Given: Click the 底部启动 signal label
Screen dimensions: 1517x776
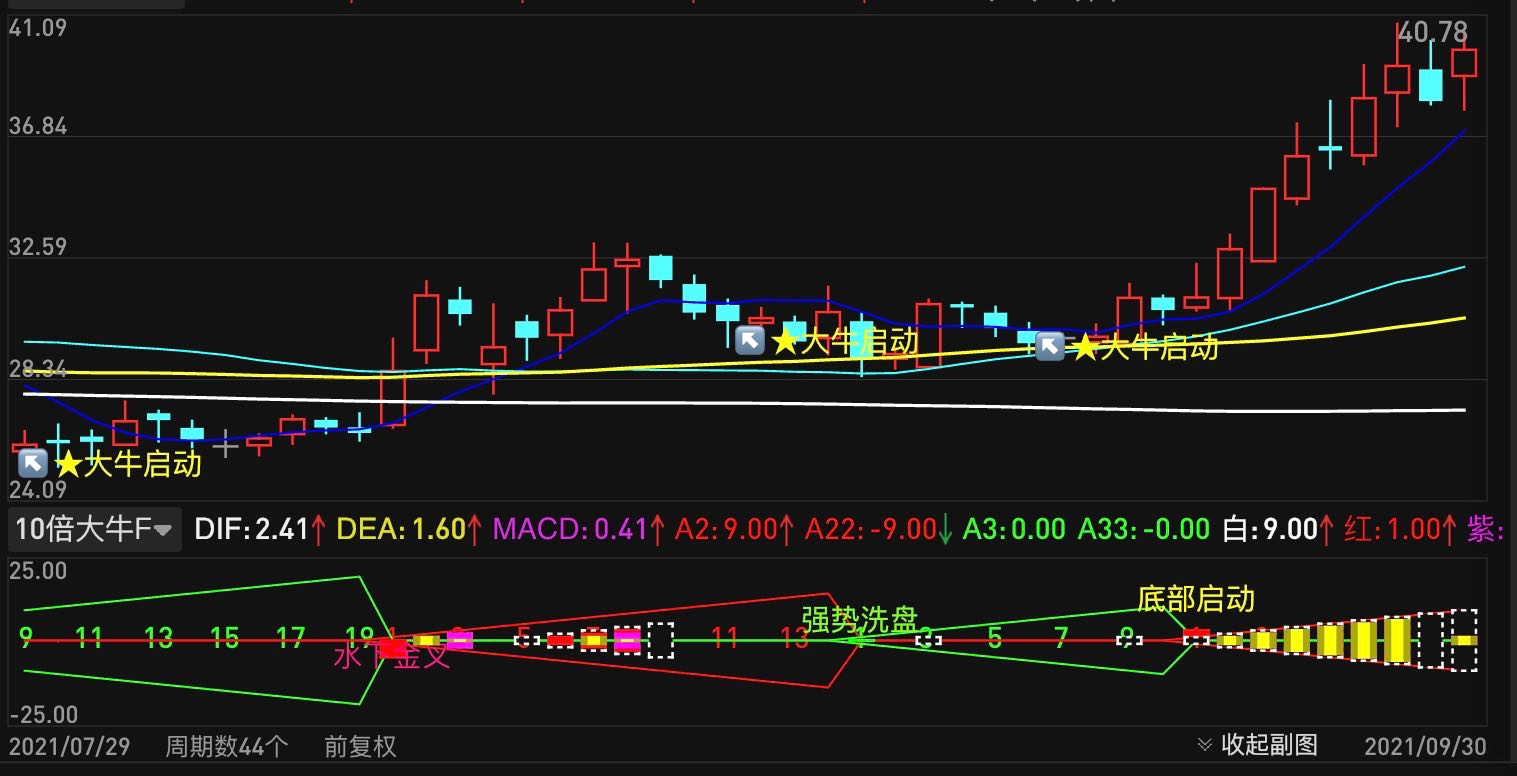Looking at the screenshot, I should click(1196, 599).
